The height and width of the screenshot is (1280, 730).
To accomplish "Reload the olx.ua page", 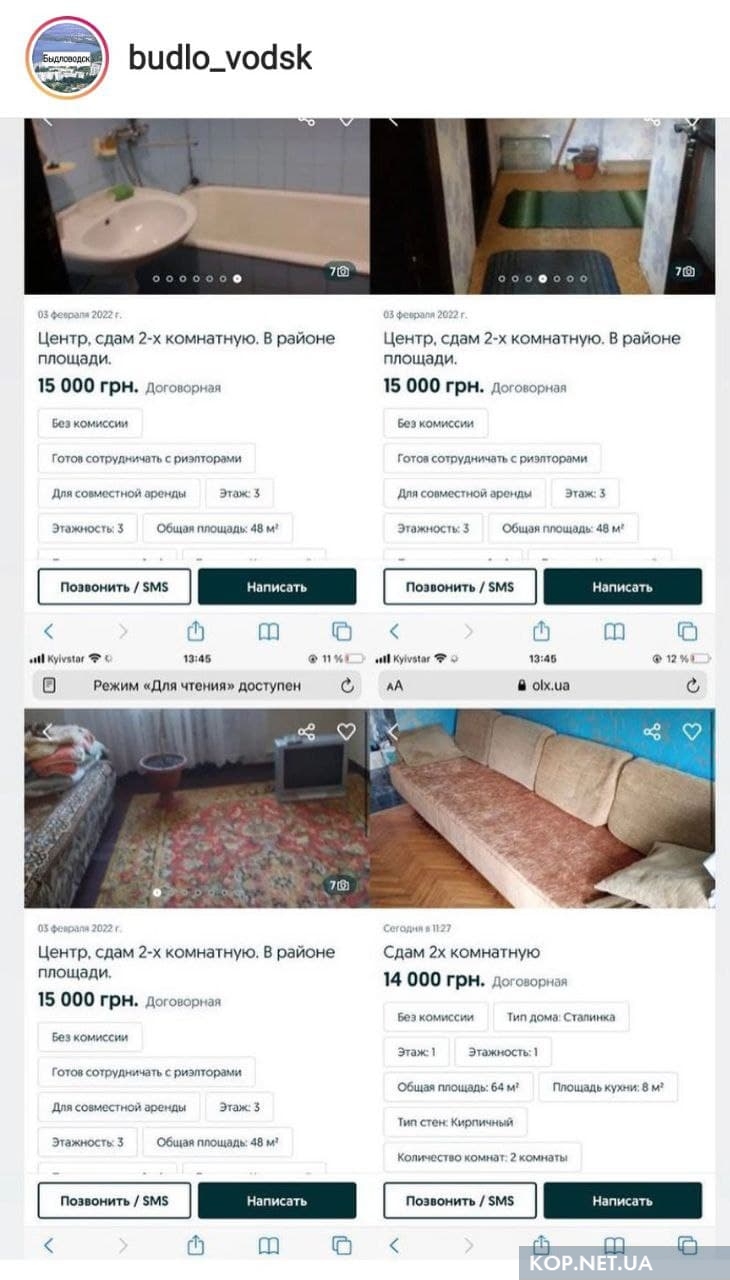I will (693, 686).
